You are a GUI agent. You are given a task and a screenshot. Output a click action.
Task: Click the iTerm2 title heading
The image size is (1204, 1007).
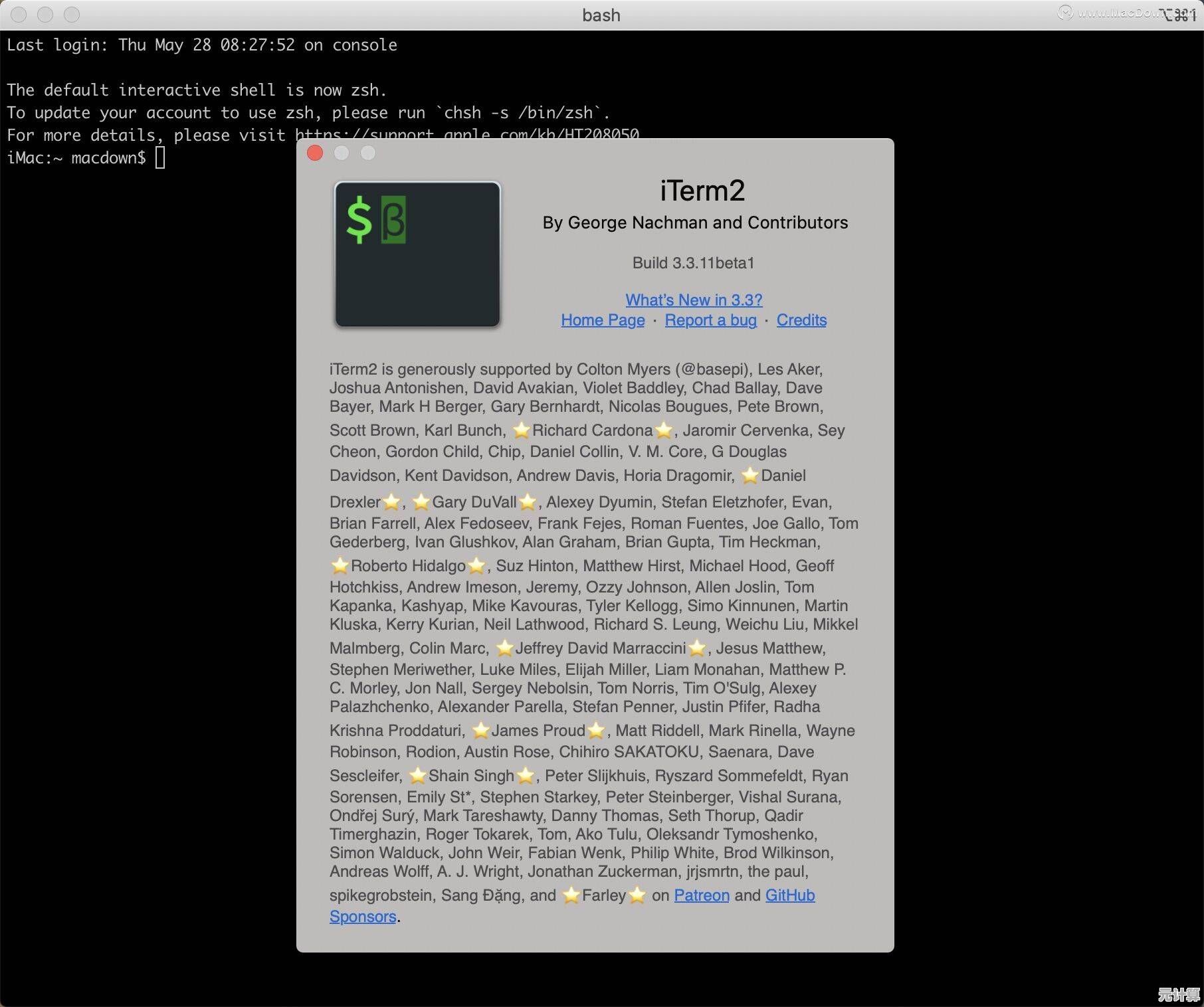pyautogui.click(x=702, y=191)
